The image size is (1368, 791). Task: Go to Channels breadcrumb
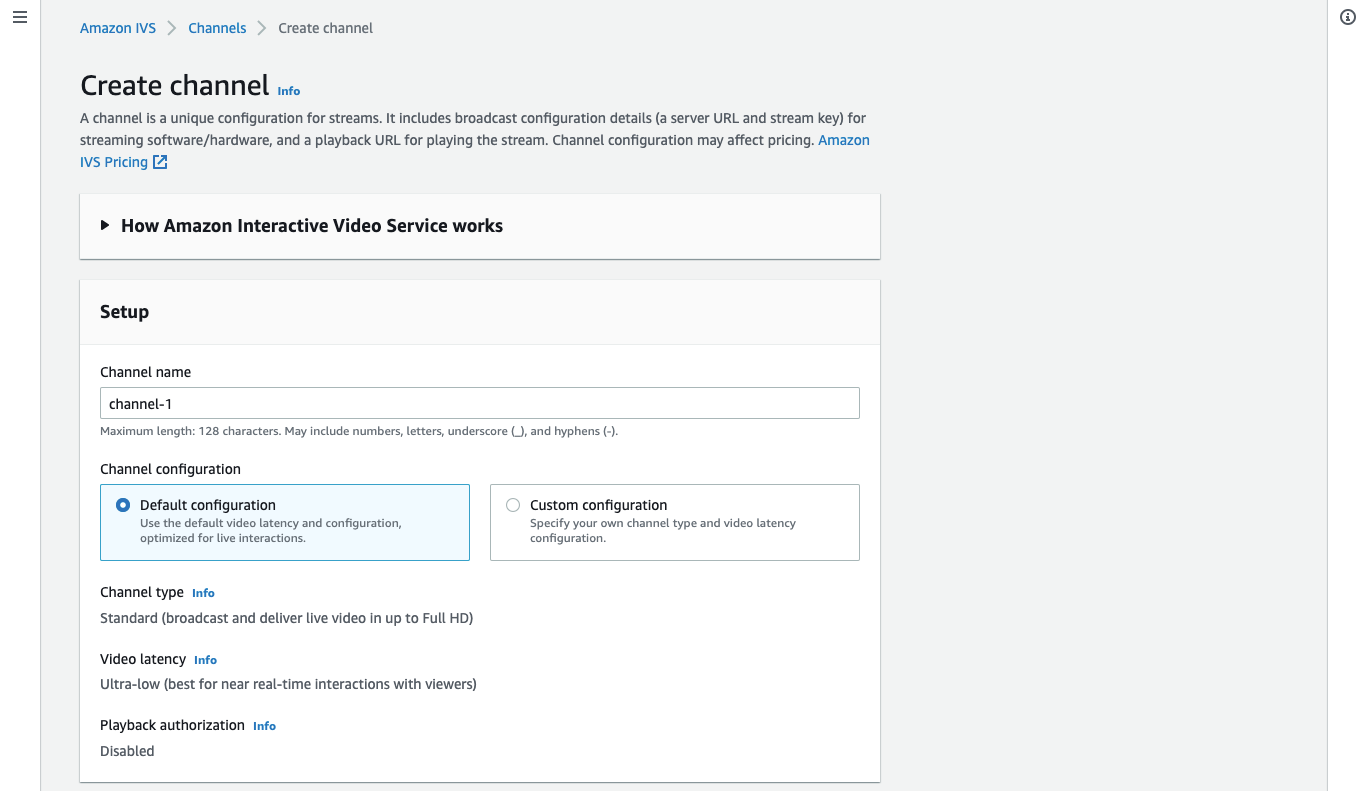click(217, 28)
